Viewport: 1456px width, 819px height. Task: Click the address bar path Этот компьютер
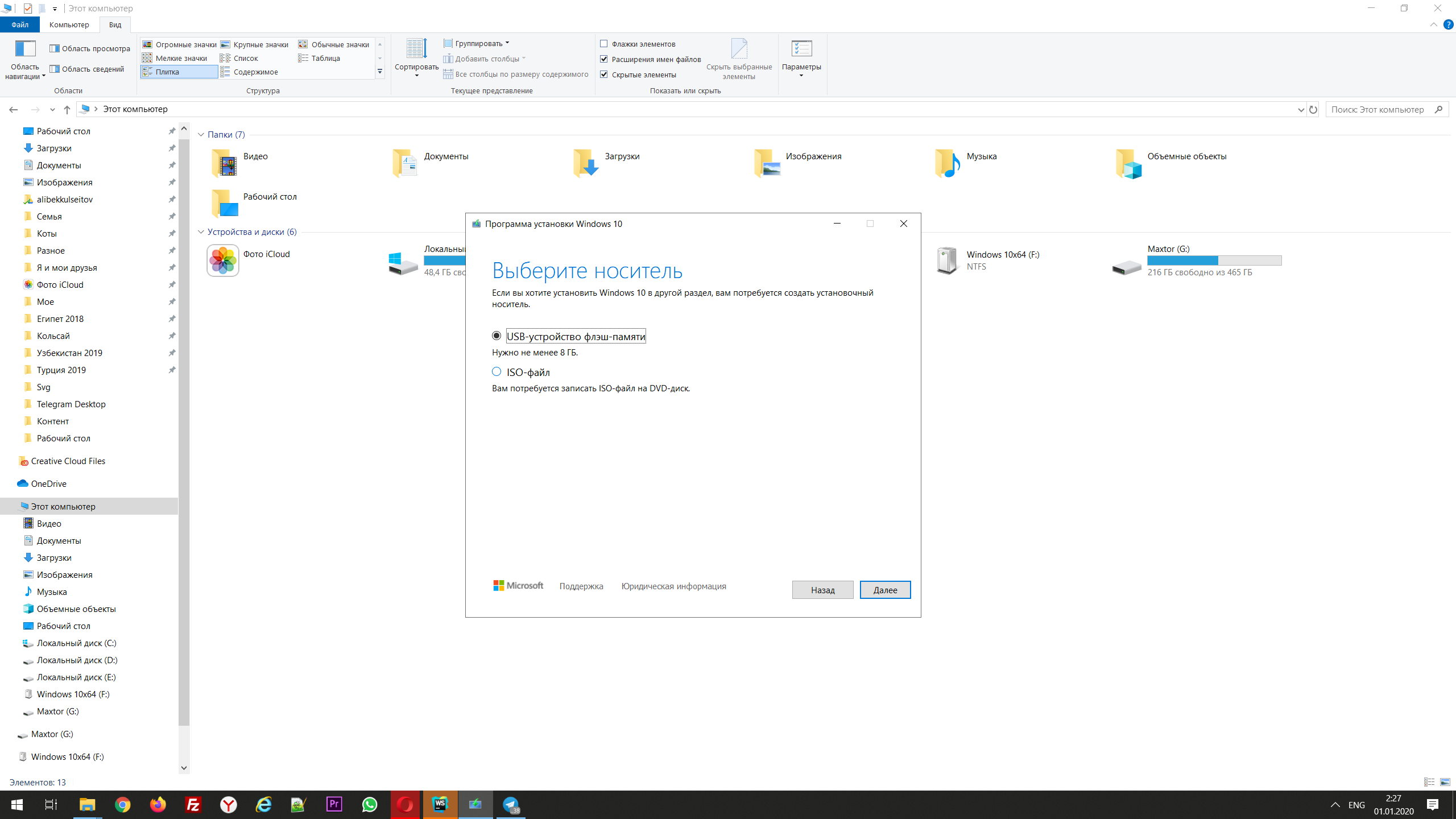(x=135, y=109)
